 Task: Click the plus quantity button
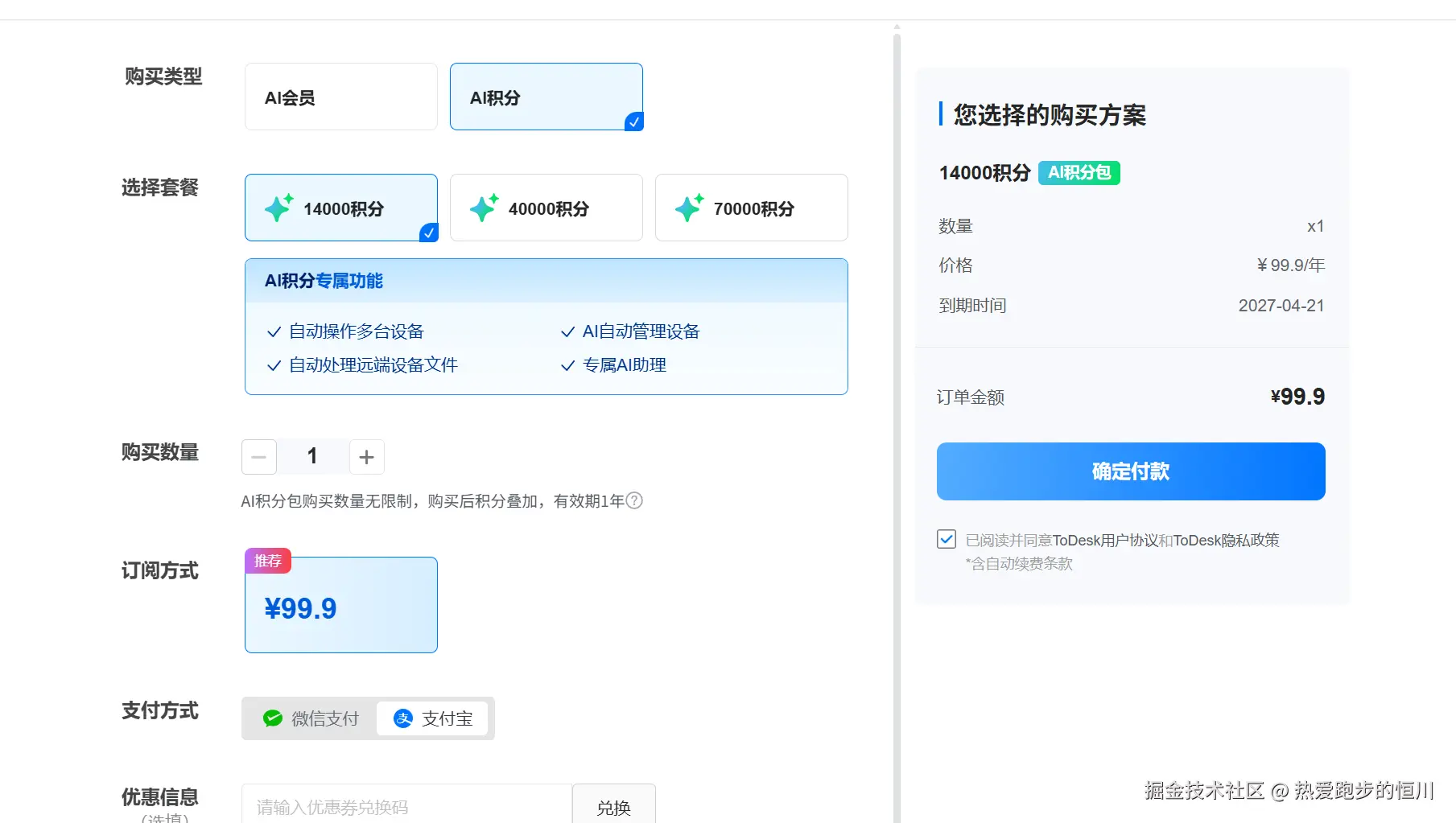(x=367, y=457)
